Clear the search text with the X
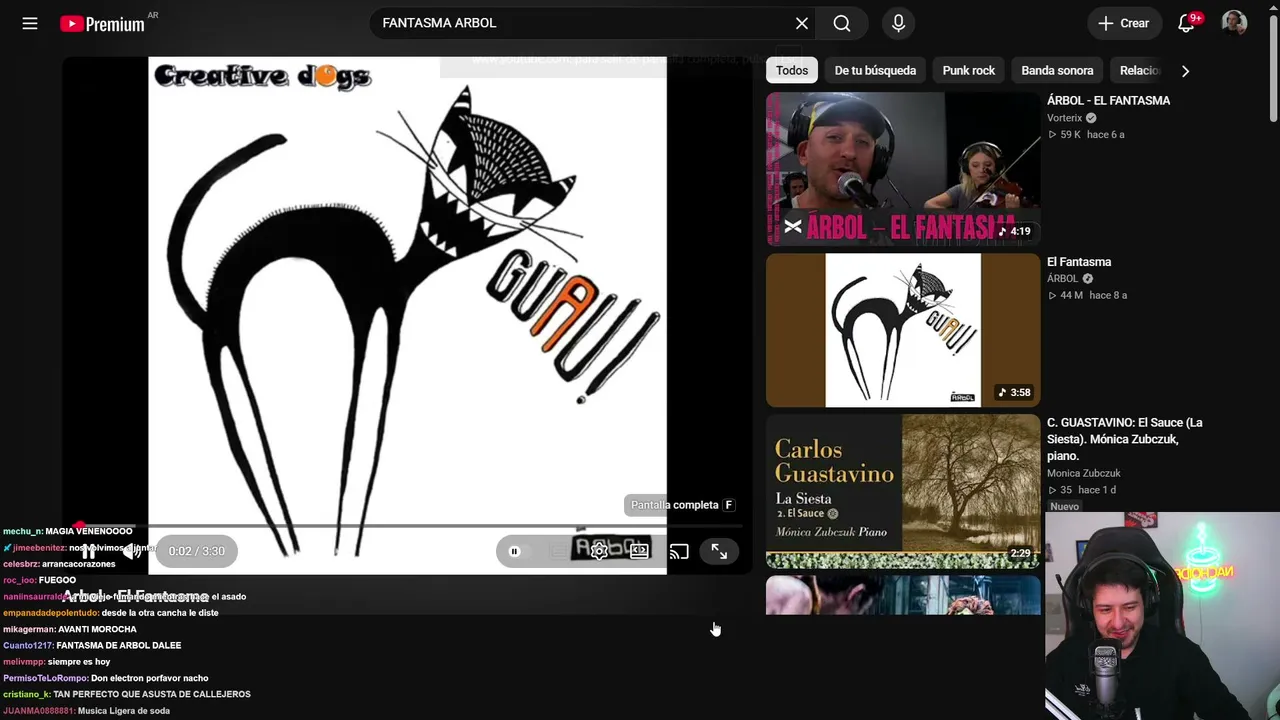1280x720 pixels. (802, 23)
